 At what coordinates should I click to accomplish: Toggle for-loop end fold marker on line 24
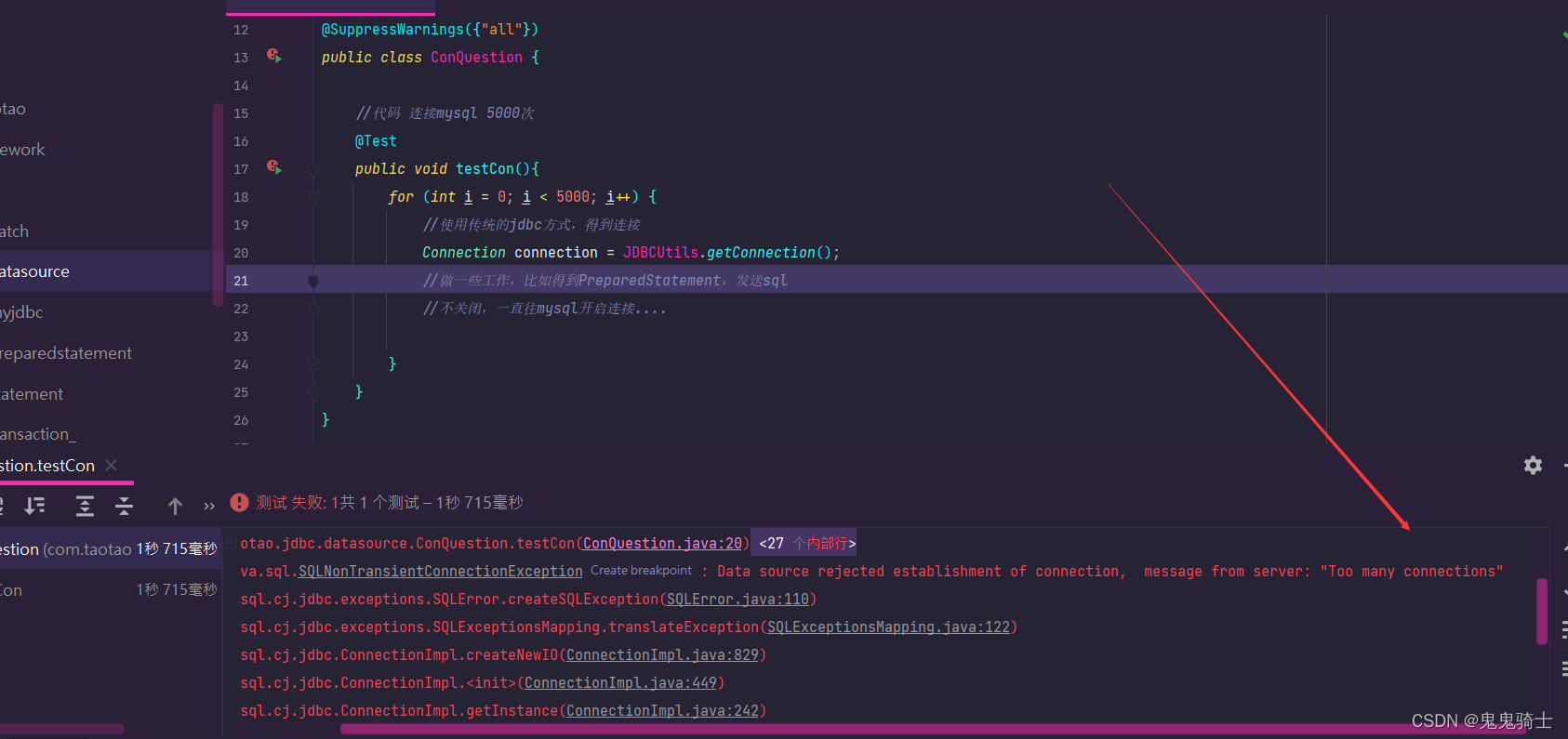click(313, 364)
